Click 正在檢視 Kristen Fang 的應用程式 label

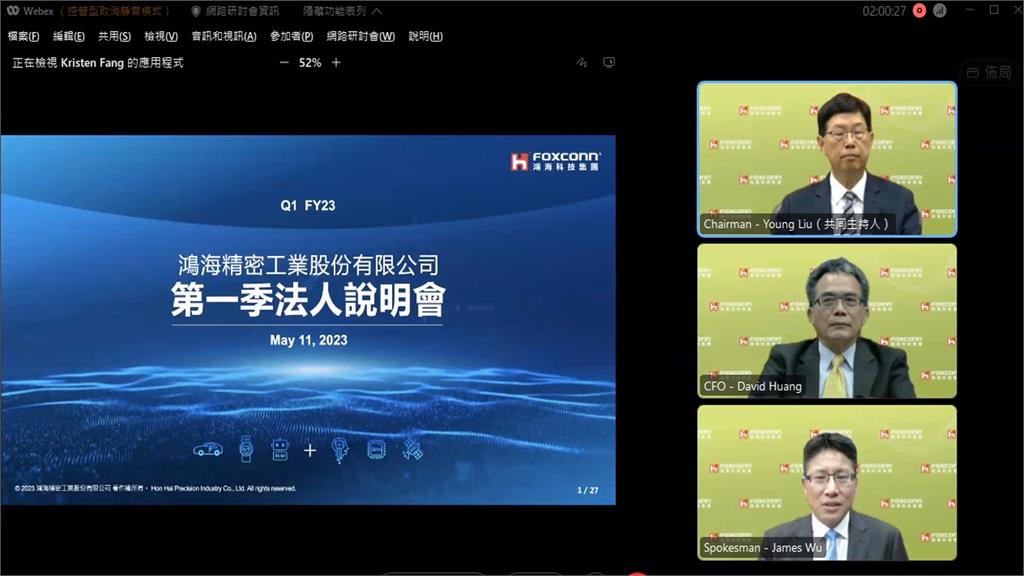(98, 63)
